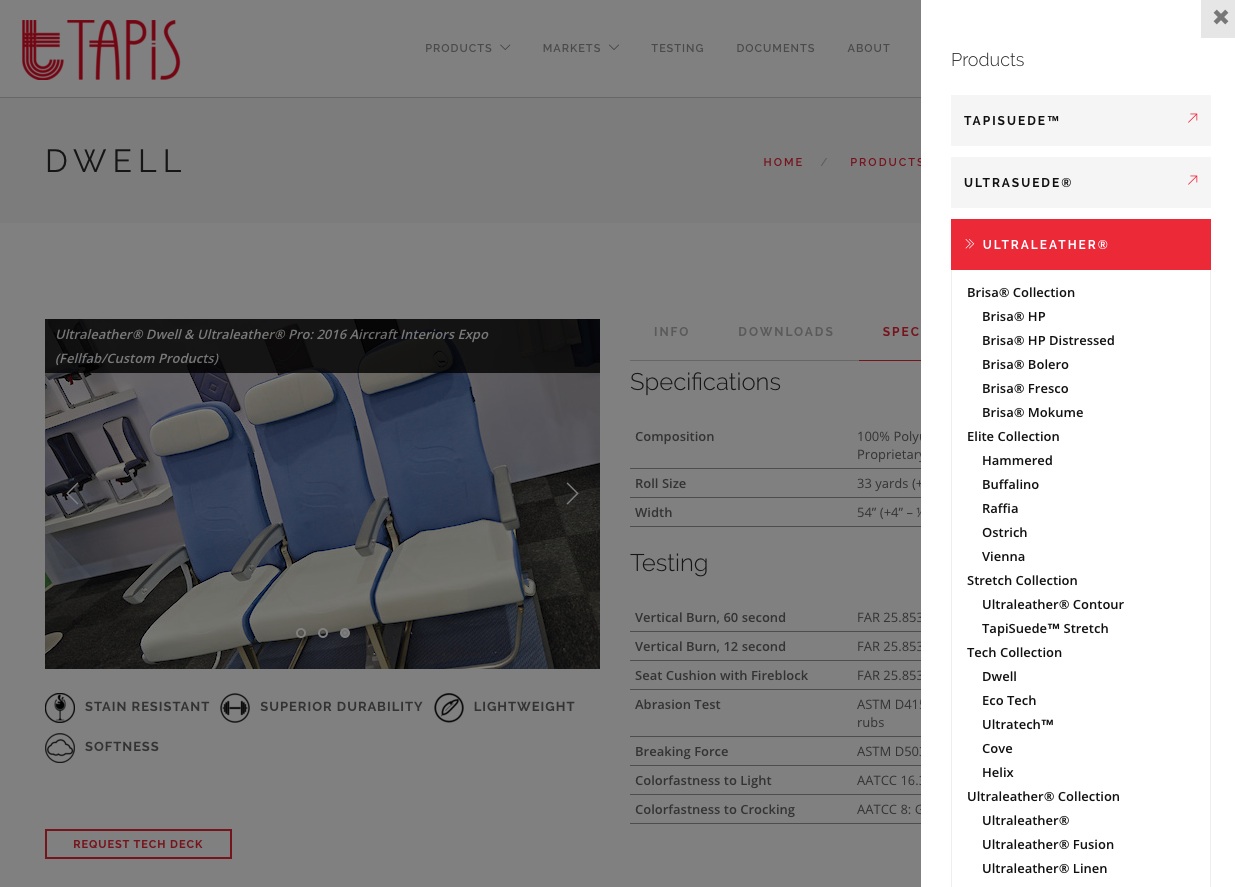Viewport: 1235px width, 887px height.
Task: Click the Superior Durability dumbbell icon
Action: click(x=235, y=707)
